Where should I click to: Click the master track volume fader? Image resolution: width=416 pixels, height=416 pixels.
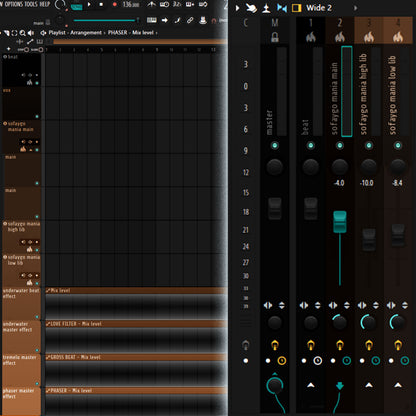(275, 208)
